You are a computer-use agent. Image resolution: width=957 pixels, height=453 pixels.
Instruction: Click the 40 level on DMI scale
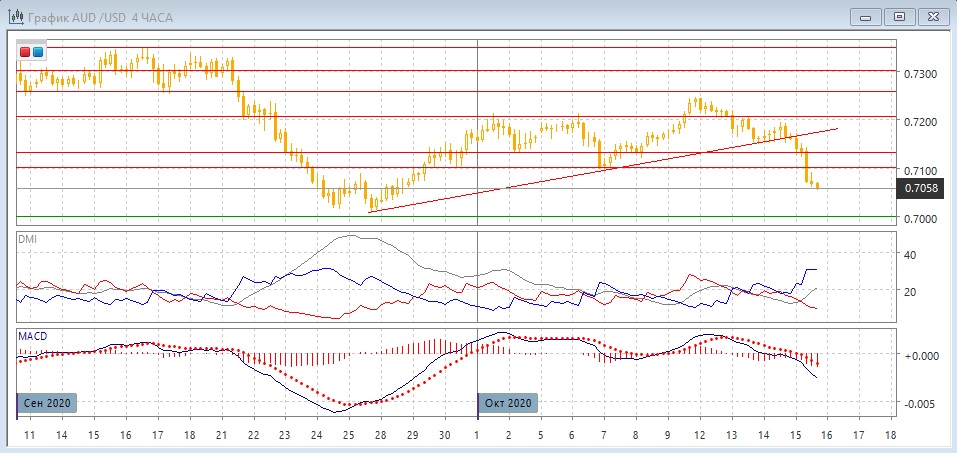click(x=910, y=255)
